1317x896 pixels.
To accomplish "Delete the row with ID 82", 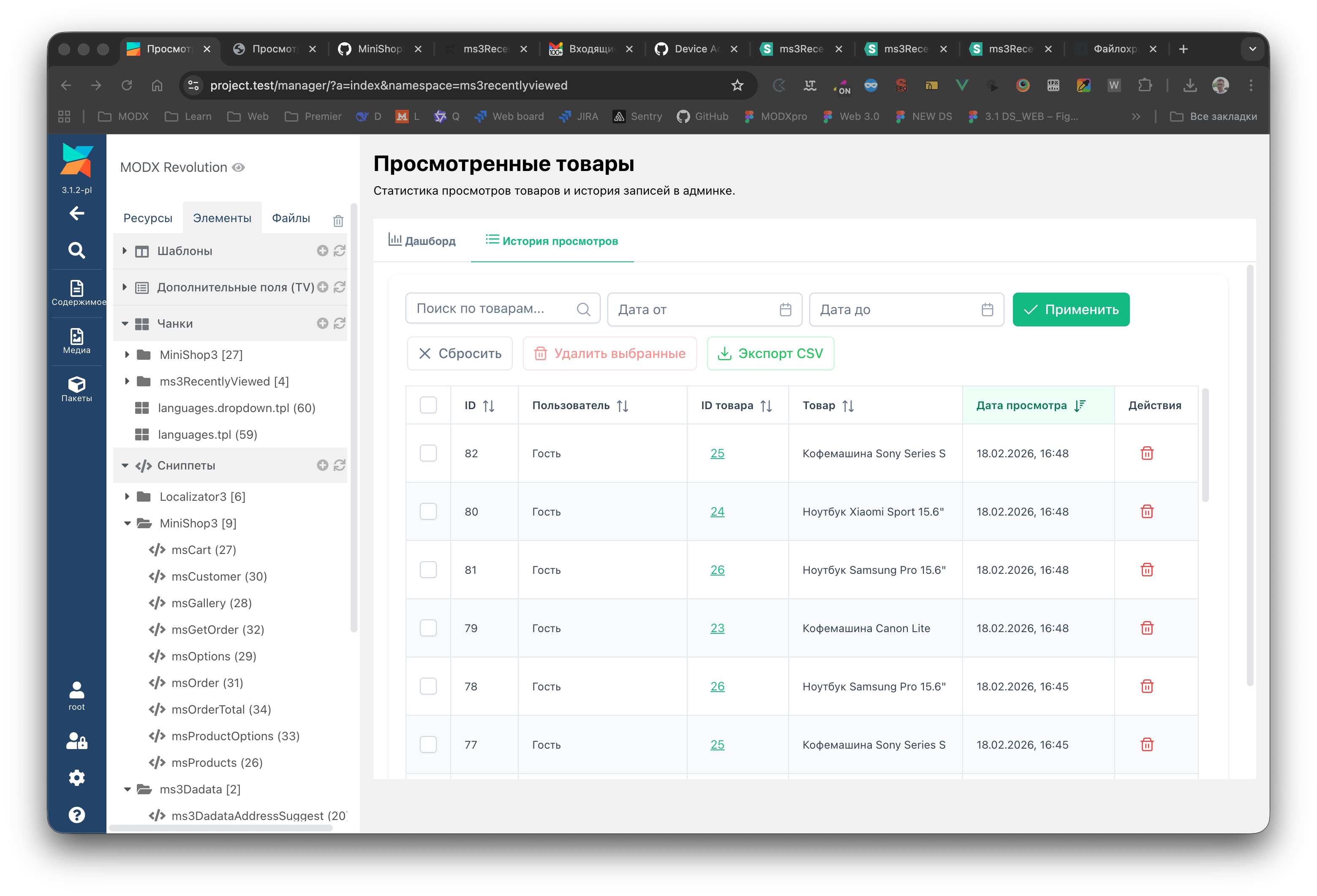I will (x=1146, y=453).
